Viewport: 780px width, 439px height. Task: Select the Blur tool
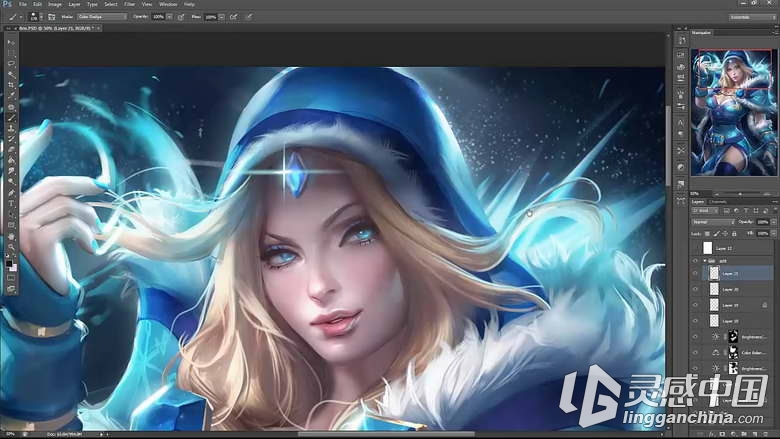coord(11,171)
